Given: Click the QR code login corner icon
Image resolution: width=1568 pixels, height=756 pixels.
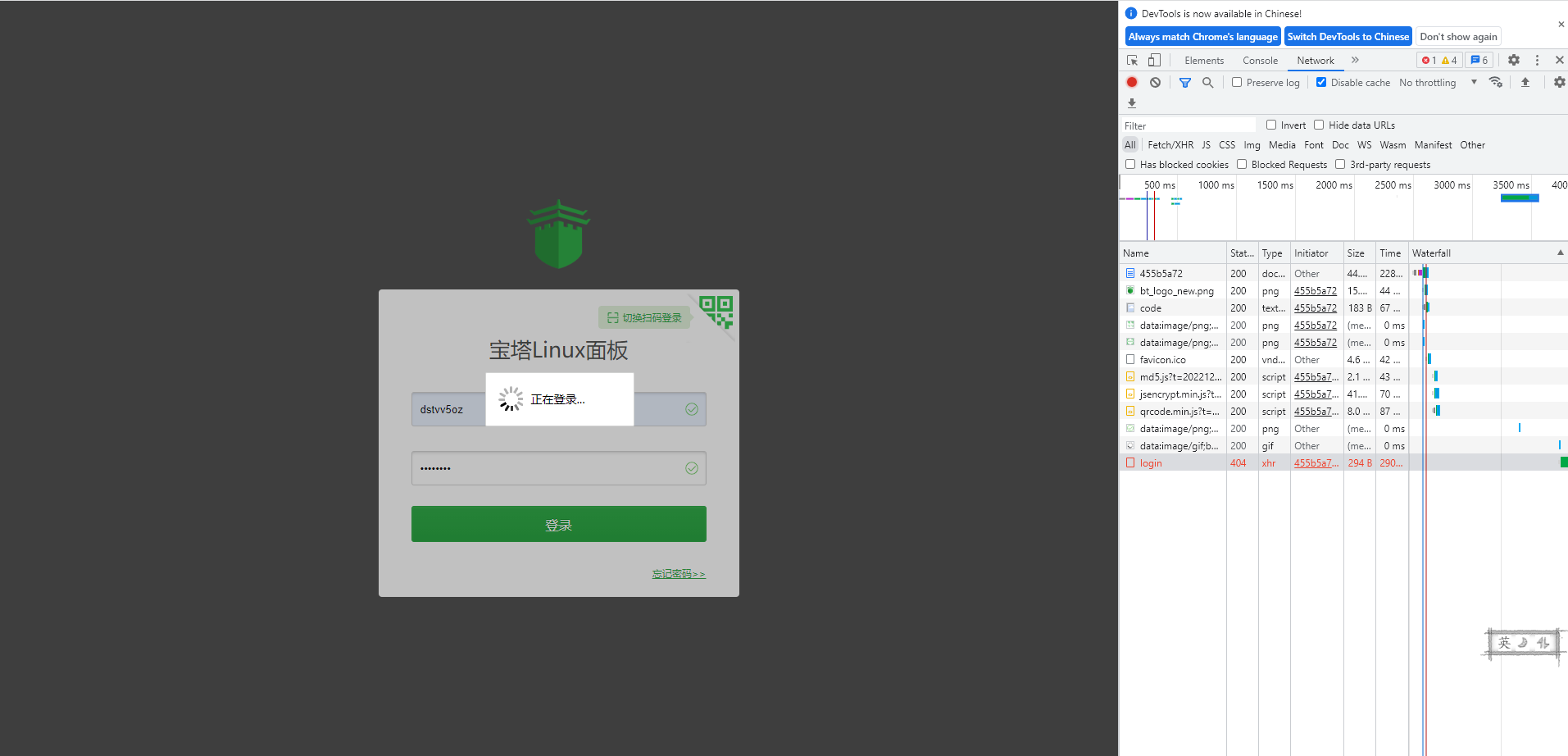Looking at the screenshot, I should point(716,312).
